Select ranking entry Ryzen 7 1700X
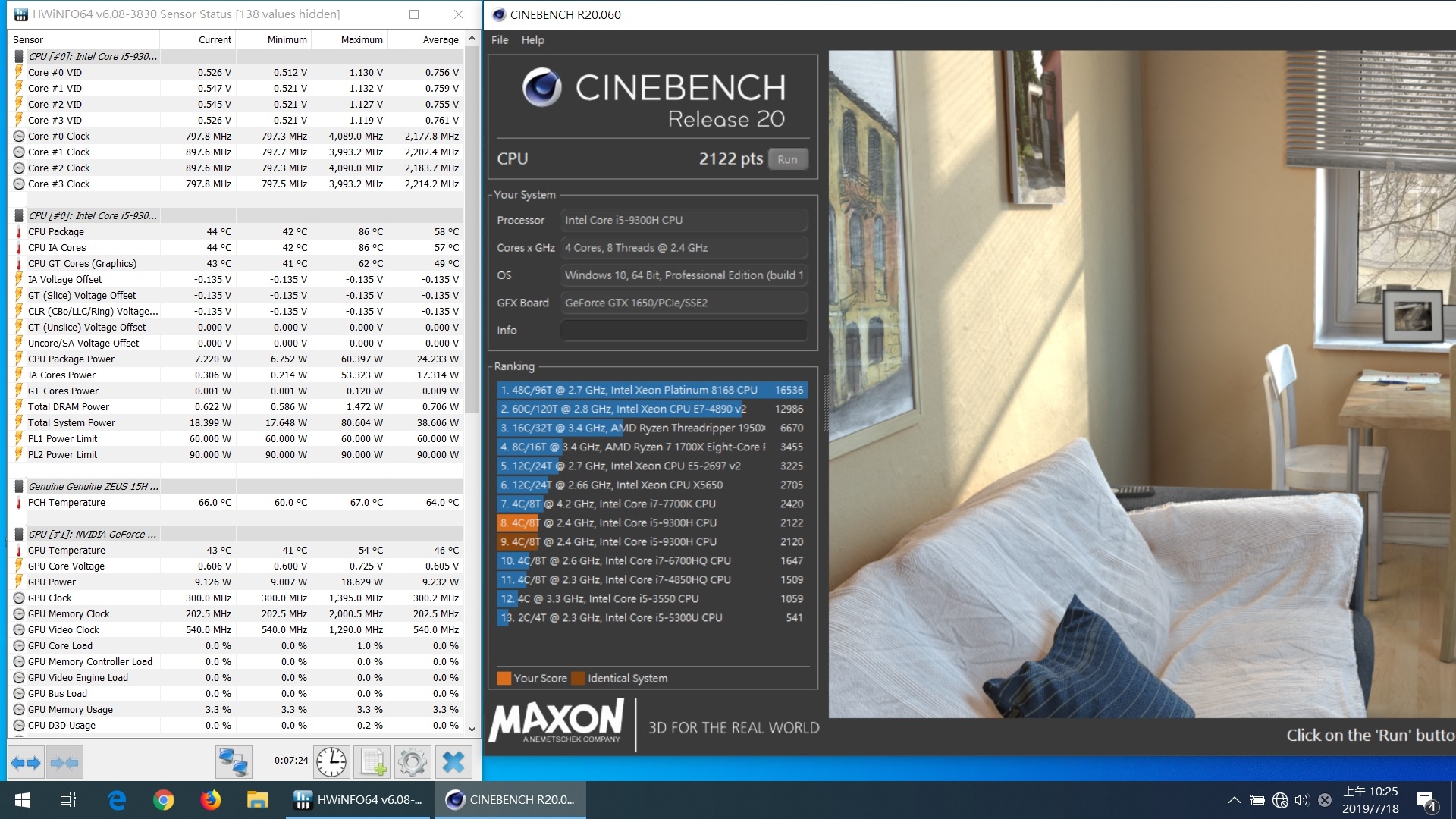Screen dimensions: 1456x819 pyautogui.click(x=652, y=447)
